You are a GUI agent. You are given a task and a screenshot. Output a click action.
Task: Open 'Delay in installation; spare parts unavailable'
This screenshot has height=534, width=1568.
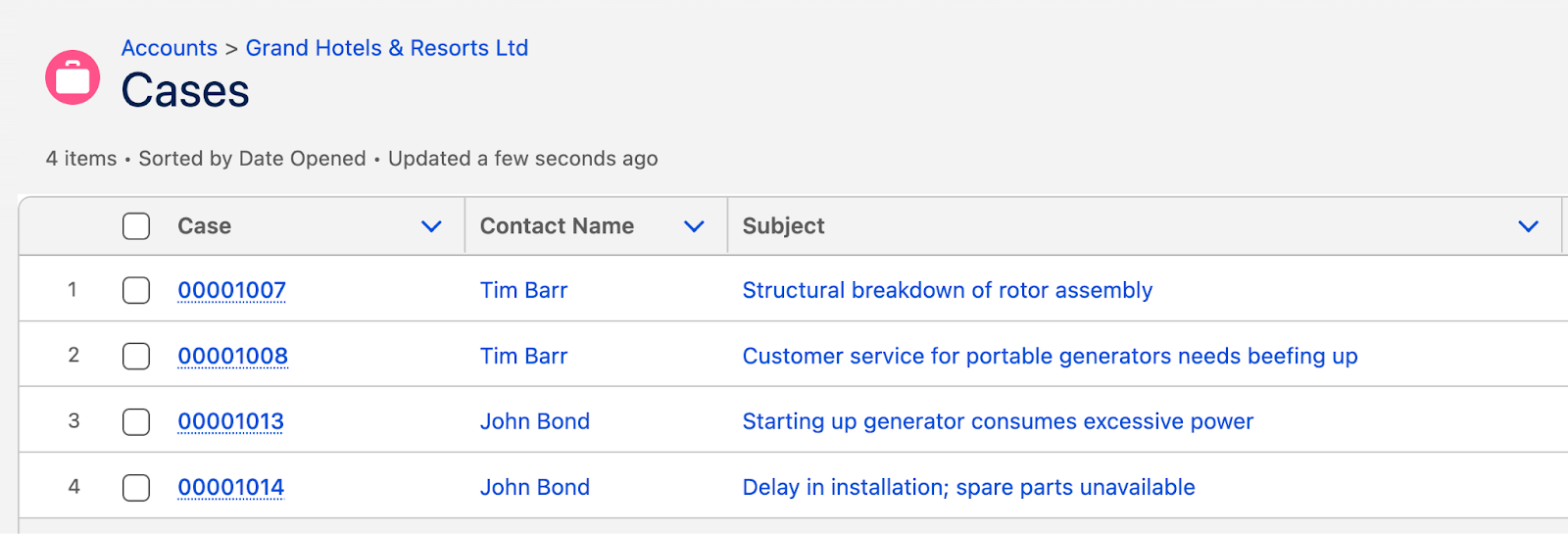tap(968, 487)
